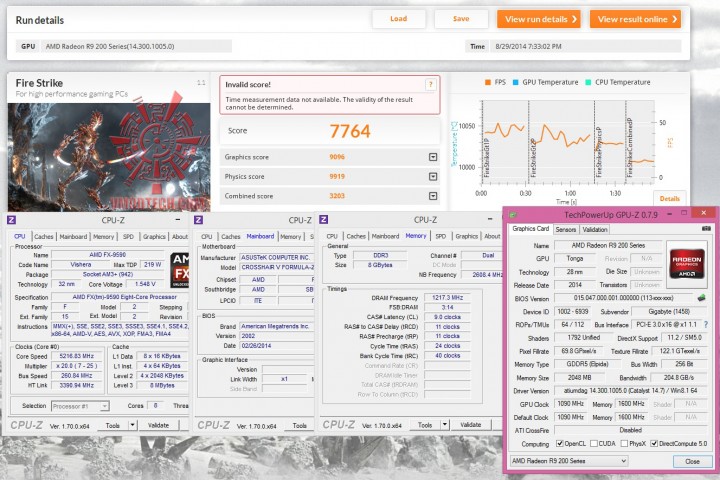Minimize the GPU-Z window

click(x=669, y=214)
